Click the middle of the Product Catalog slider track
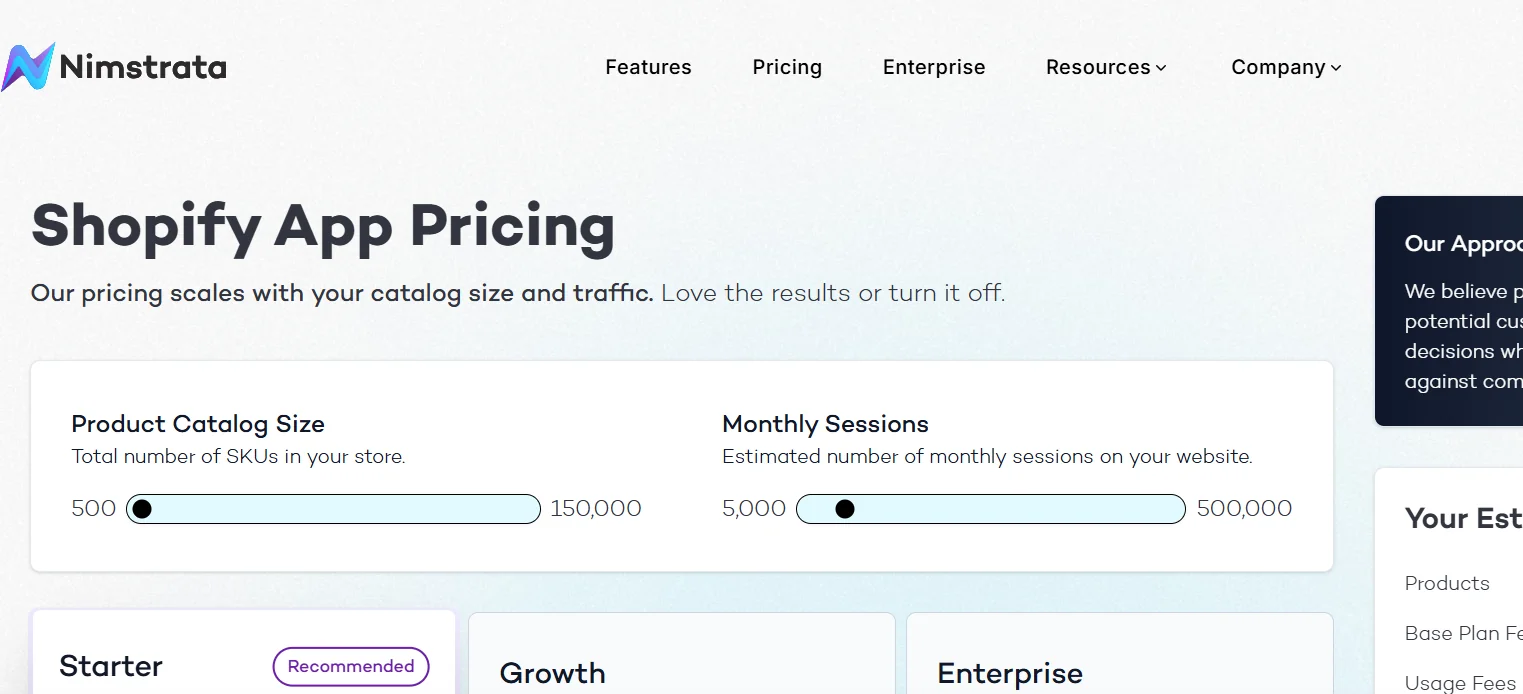 [333, 509]
